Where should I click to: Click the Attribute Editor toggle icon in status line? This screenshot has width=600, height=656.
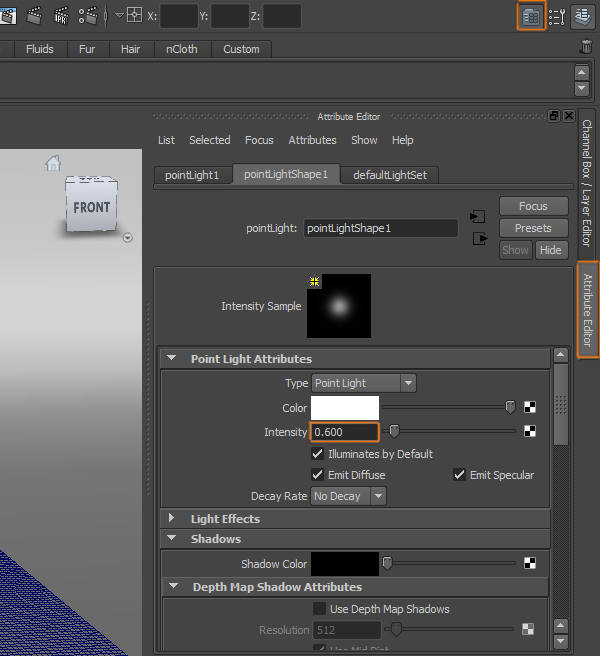pyautogui.click(x=531, y=16)
